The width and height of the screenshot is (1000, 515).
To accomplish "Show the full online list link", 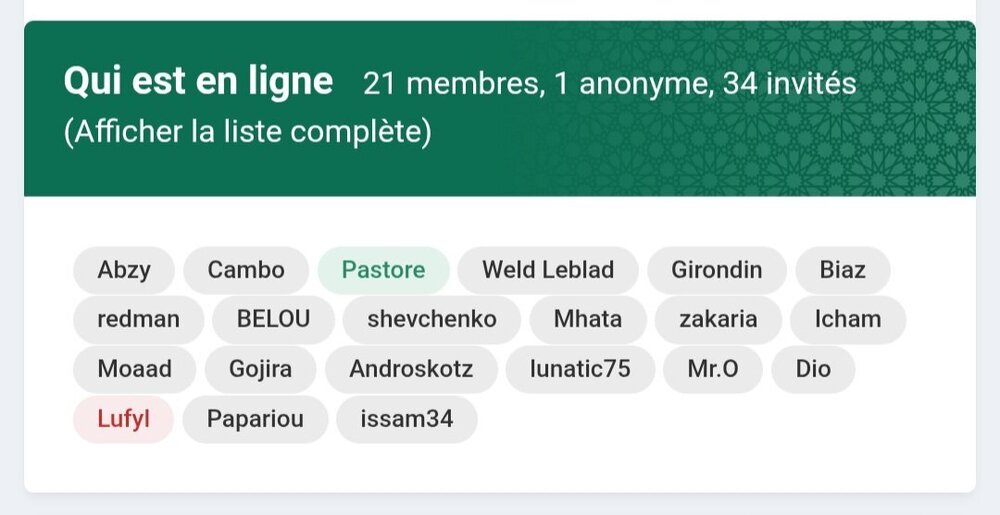I will tap(247, 132).
